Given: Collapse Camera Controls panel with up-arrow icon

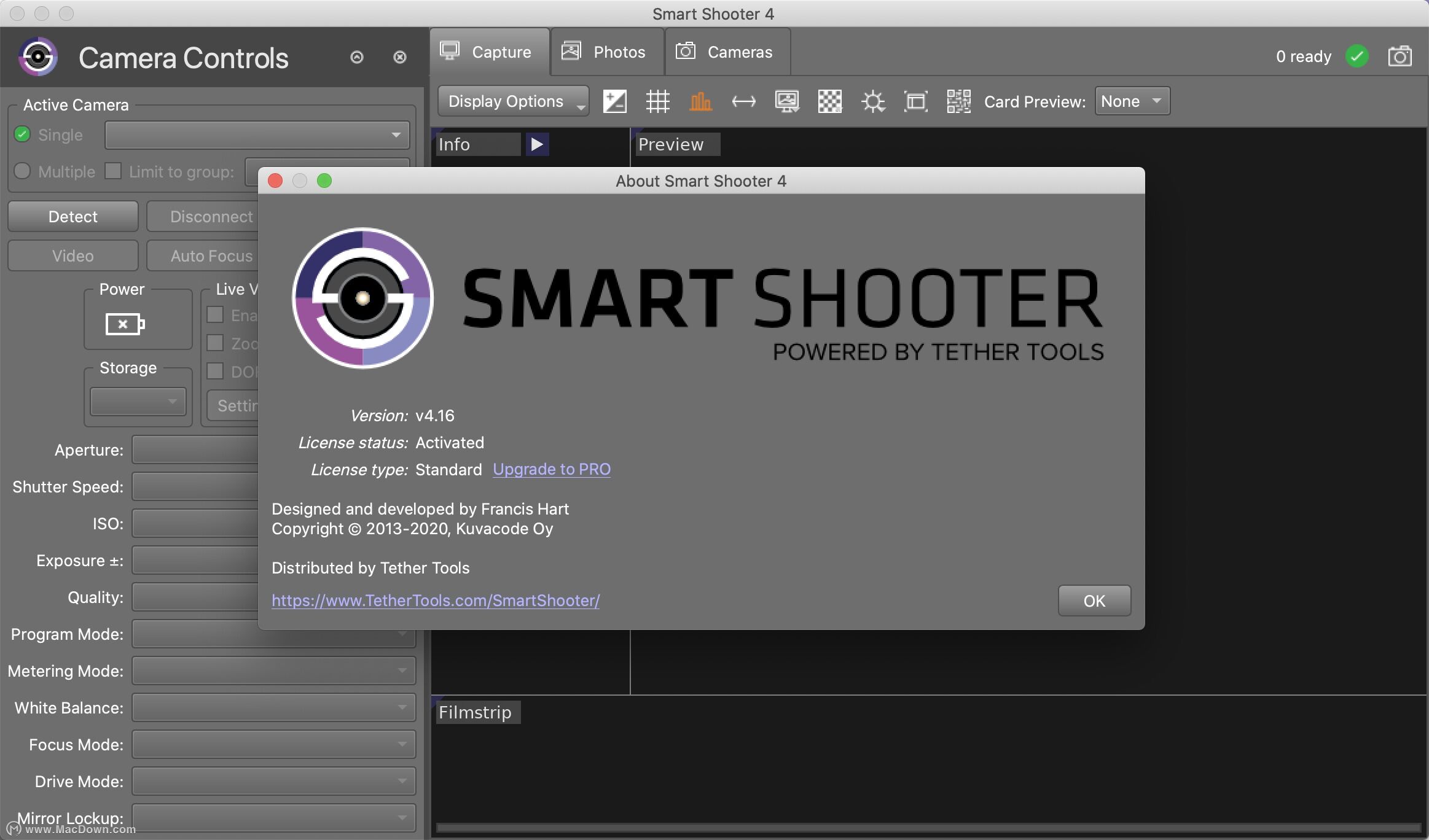Looking at the screenshot, I should coord(357,57).
